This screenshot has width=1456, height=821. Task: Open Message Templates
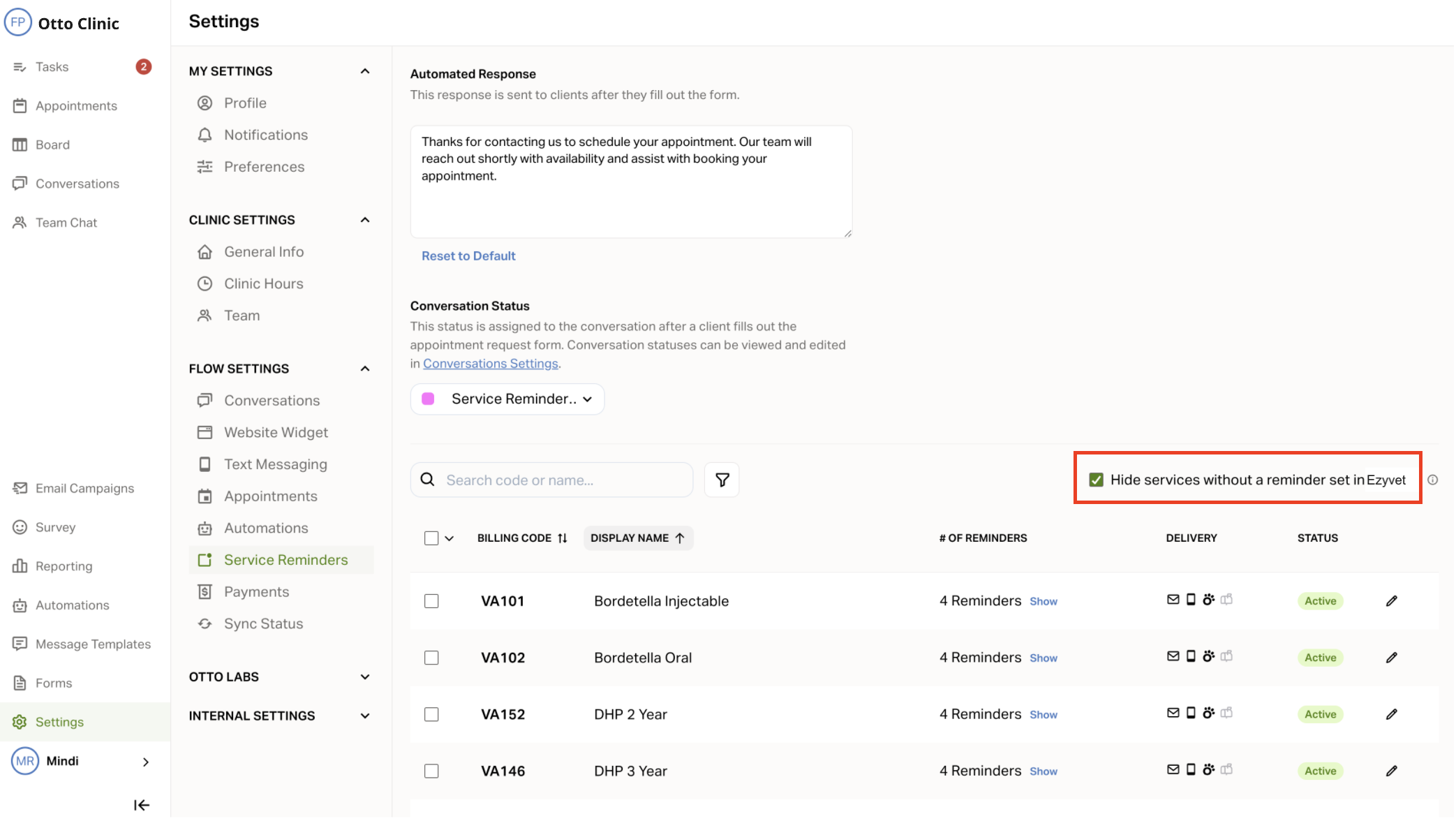tap(93, 644)
